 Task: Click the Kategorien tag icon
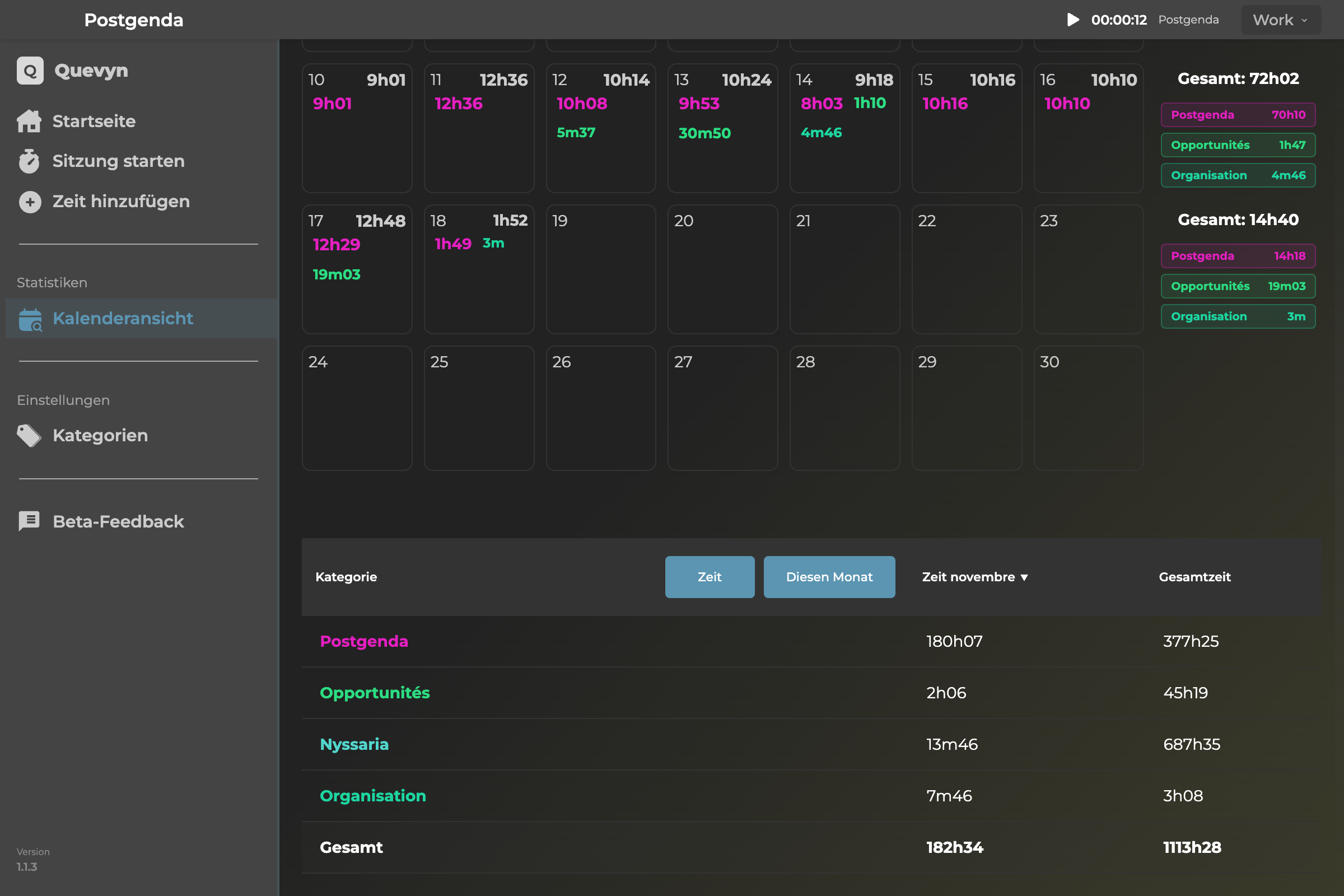29,436
